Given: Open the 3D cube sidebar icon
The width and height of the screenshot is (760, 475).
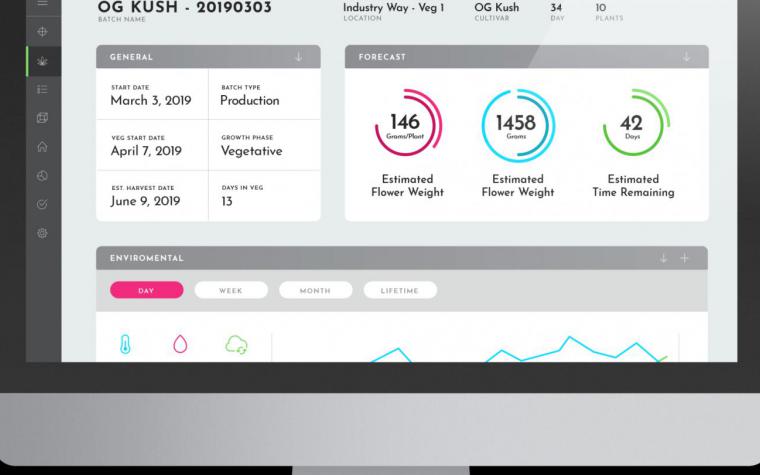Looking at the screenshot, I should 42,118.
